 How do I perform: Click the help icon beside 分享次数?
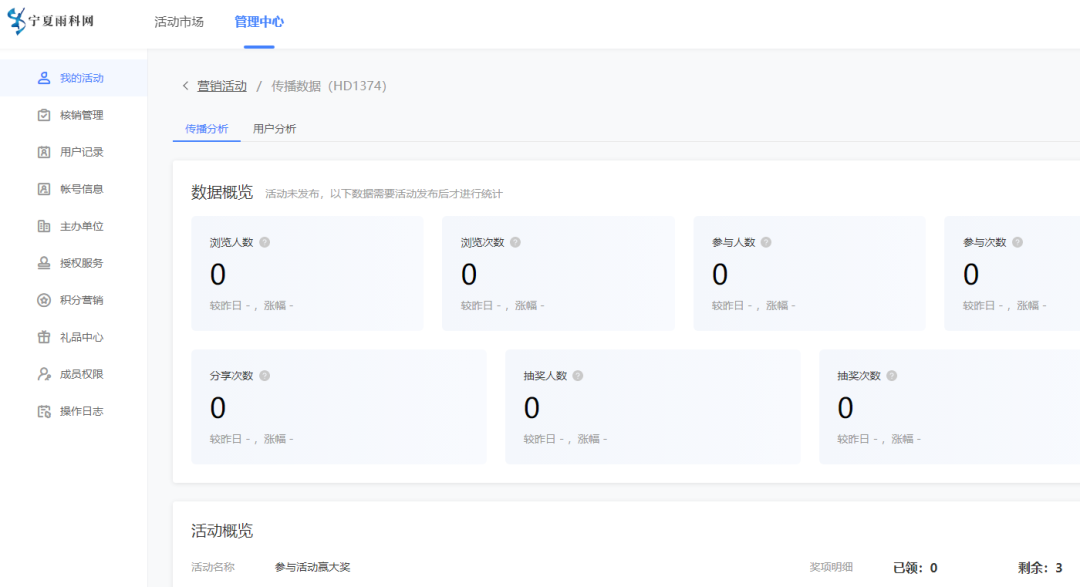[264, 376]
